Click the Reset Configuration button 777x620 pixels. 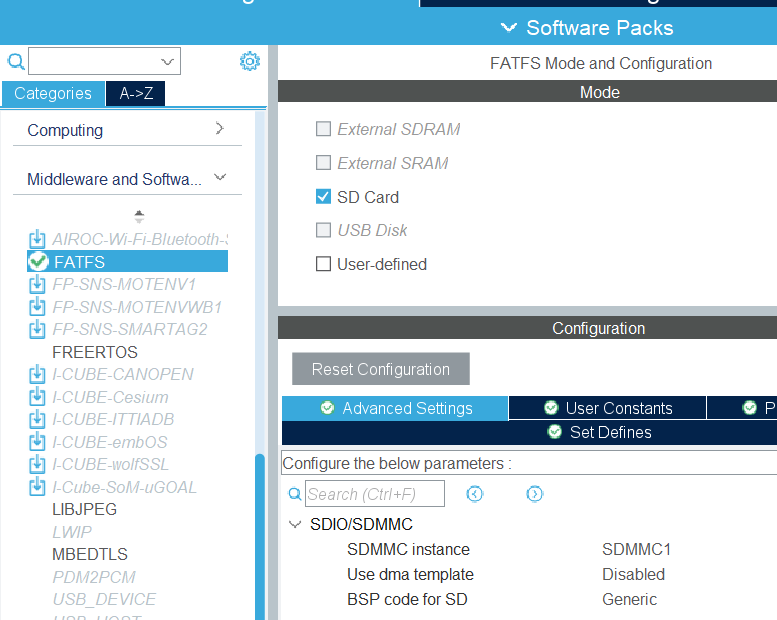pyautogui.click(x=381, y=369)
